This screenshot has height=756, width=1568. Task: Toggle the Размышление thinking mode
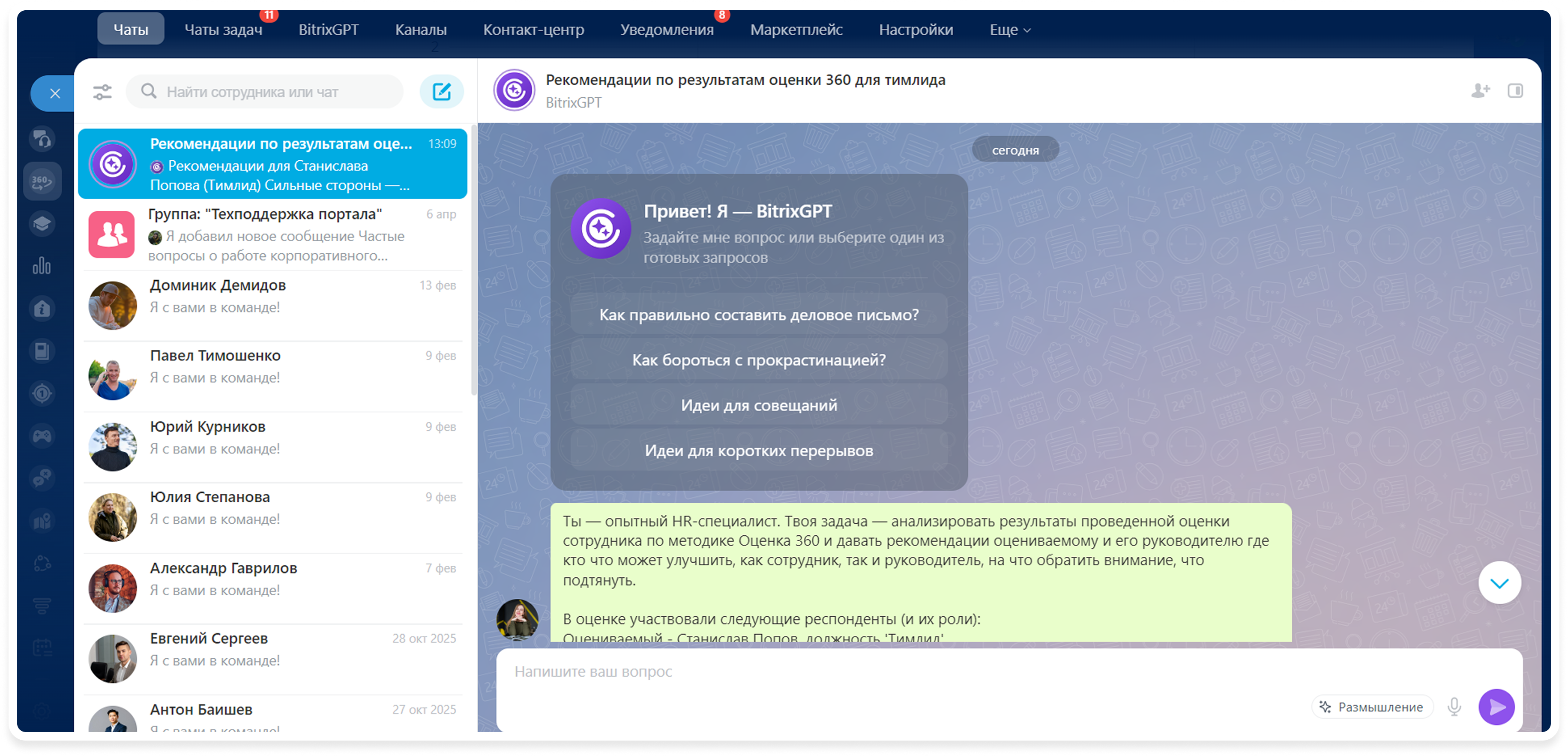1372,707
